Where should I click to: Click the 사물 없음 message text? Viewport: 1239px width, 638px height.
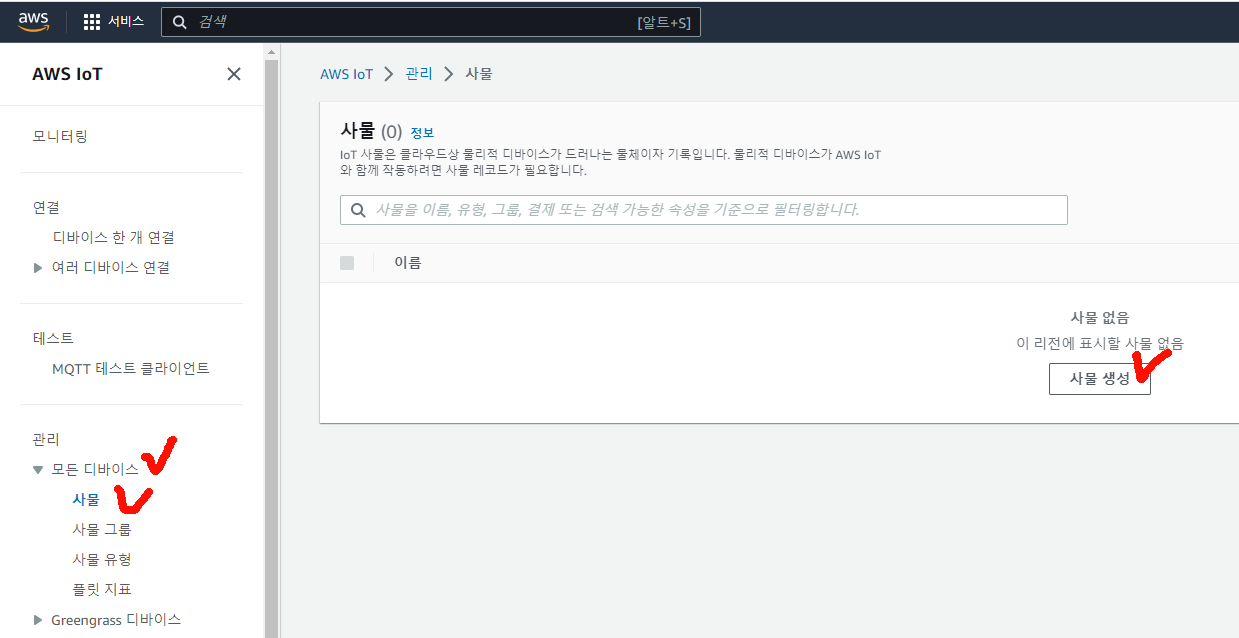(x=1100, y=317)
